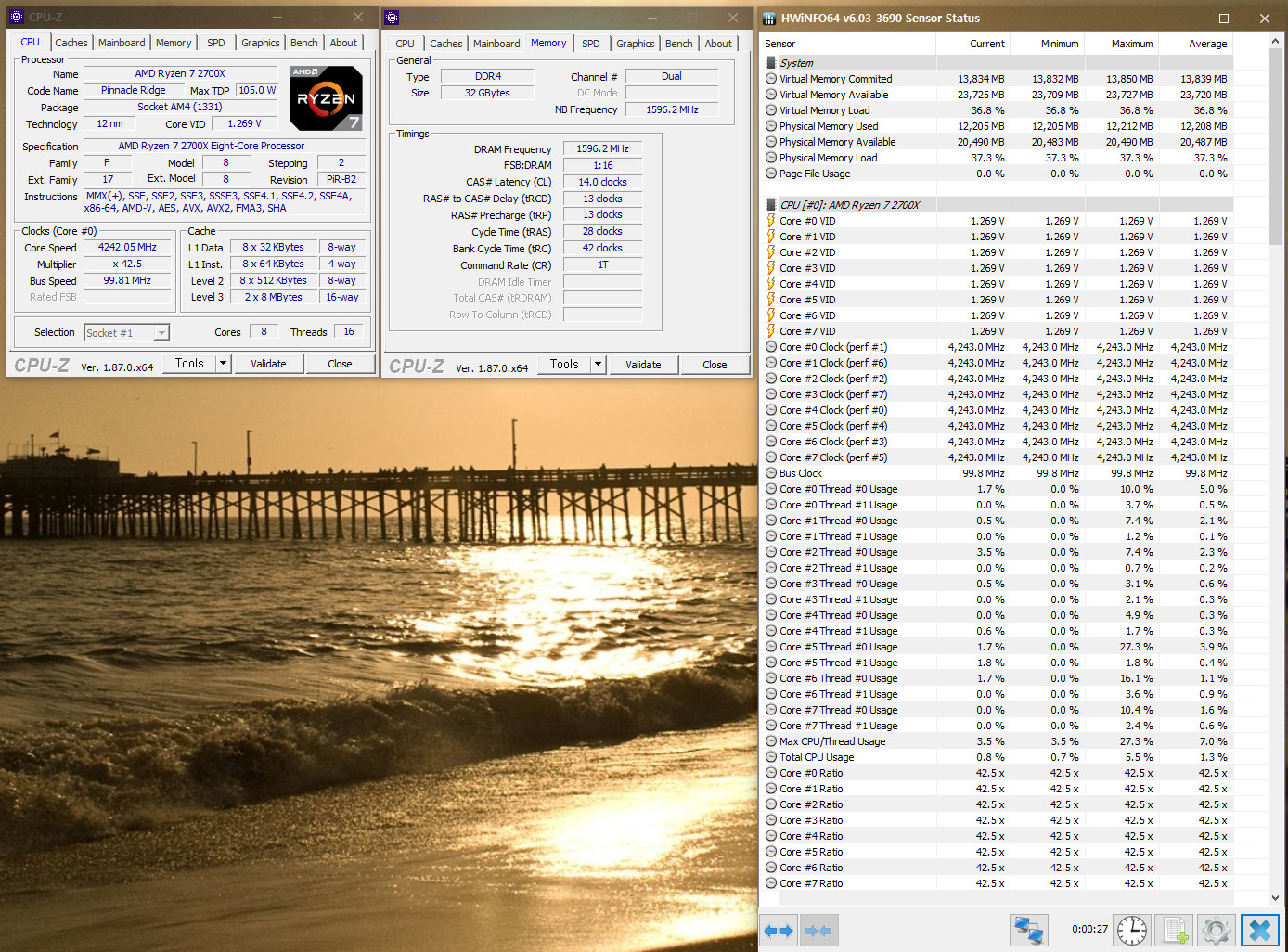Click the HWiNFO64 title bar app icon

click(769, 18)
